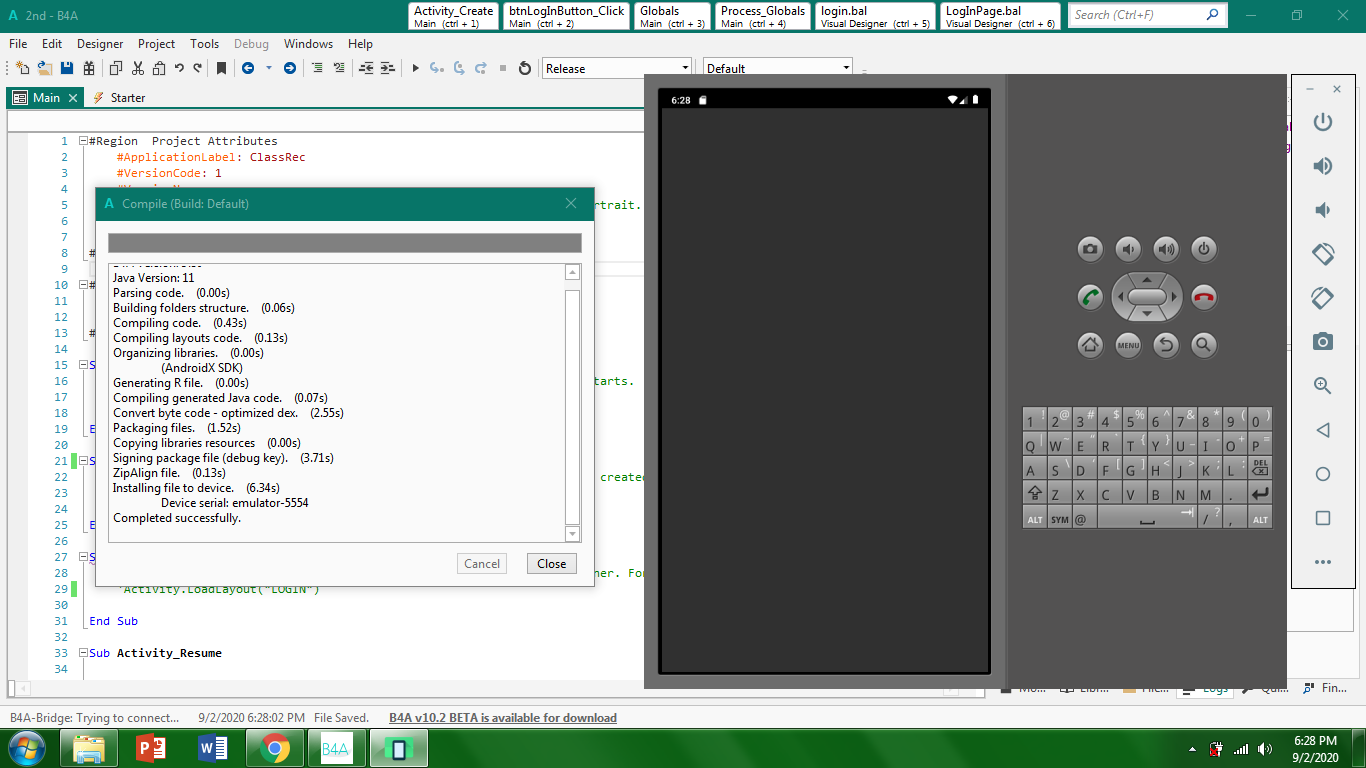
Task: Click the Block comment toolbar icon
Action: coord(317,68)
